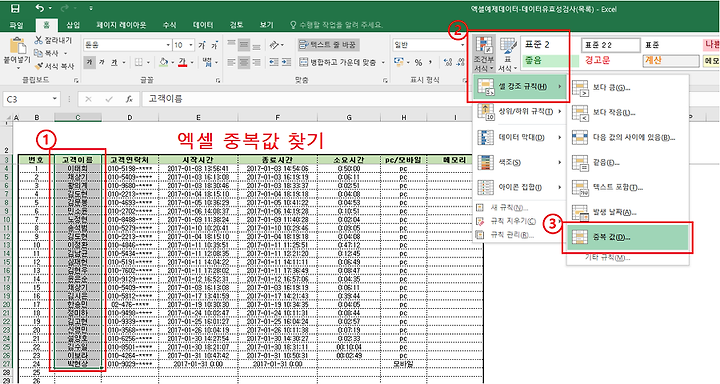Image resolution: width=720 pixels, height=384 pixels.
Task: Open the clipboard (클립보드) dialog launcher
Action: tap(76, 80)
